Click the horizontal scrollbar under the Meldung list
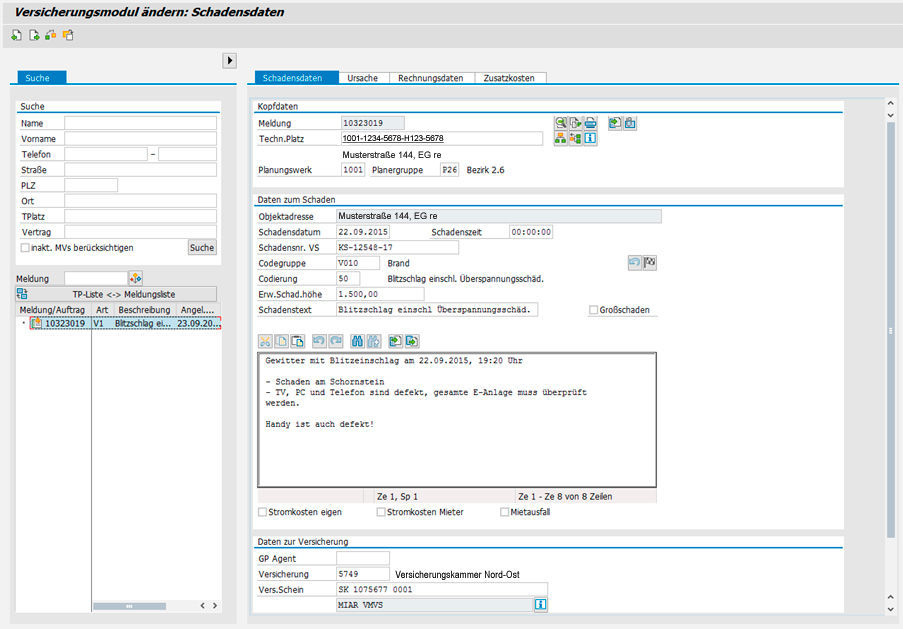This screenshot has width=903, height=629. point(129,606)
